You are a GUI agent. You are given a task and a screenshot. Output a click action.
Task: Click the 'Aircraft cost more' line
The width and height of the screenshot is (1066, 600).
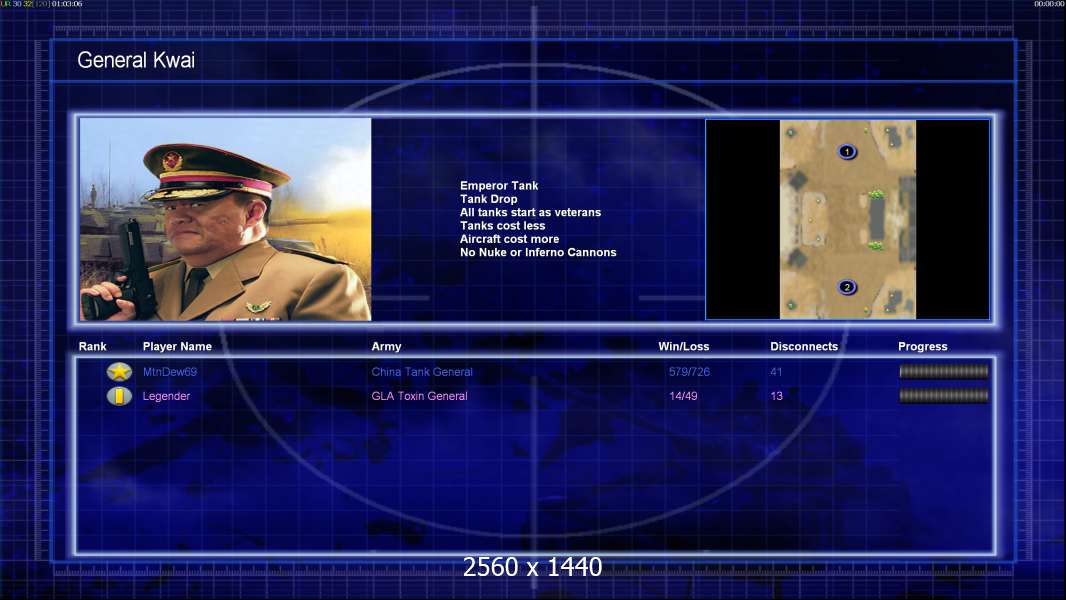pos(509,239)
